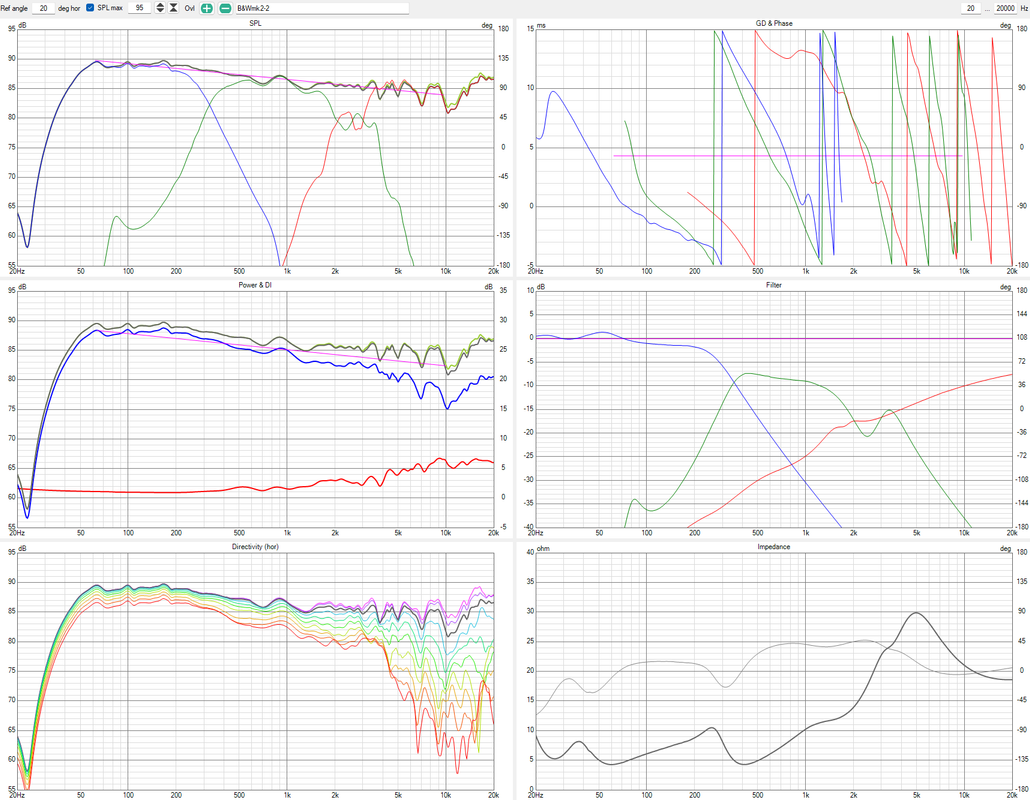The width and height of the screenshot is (1030, 800).
Task: Click the overlay name field B&Wmk2-2
Action: 322,9
